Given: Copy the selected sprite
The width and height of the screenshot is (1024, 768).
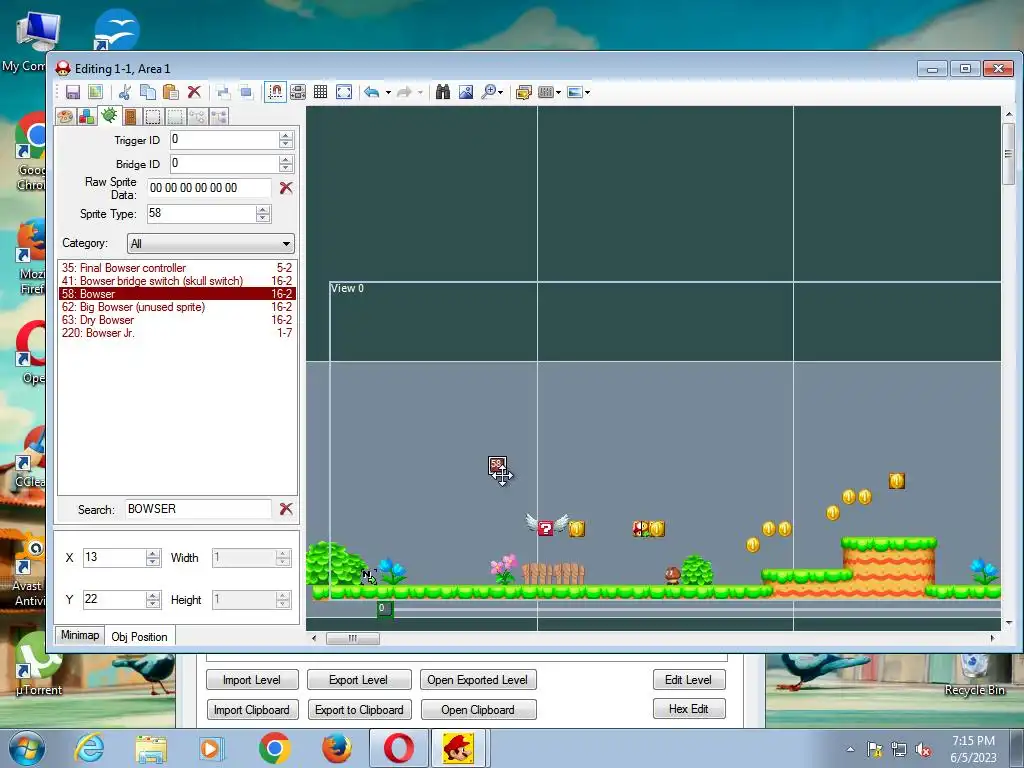Looking at the screenshot, I should click(x=148, y=92).
